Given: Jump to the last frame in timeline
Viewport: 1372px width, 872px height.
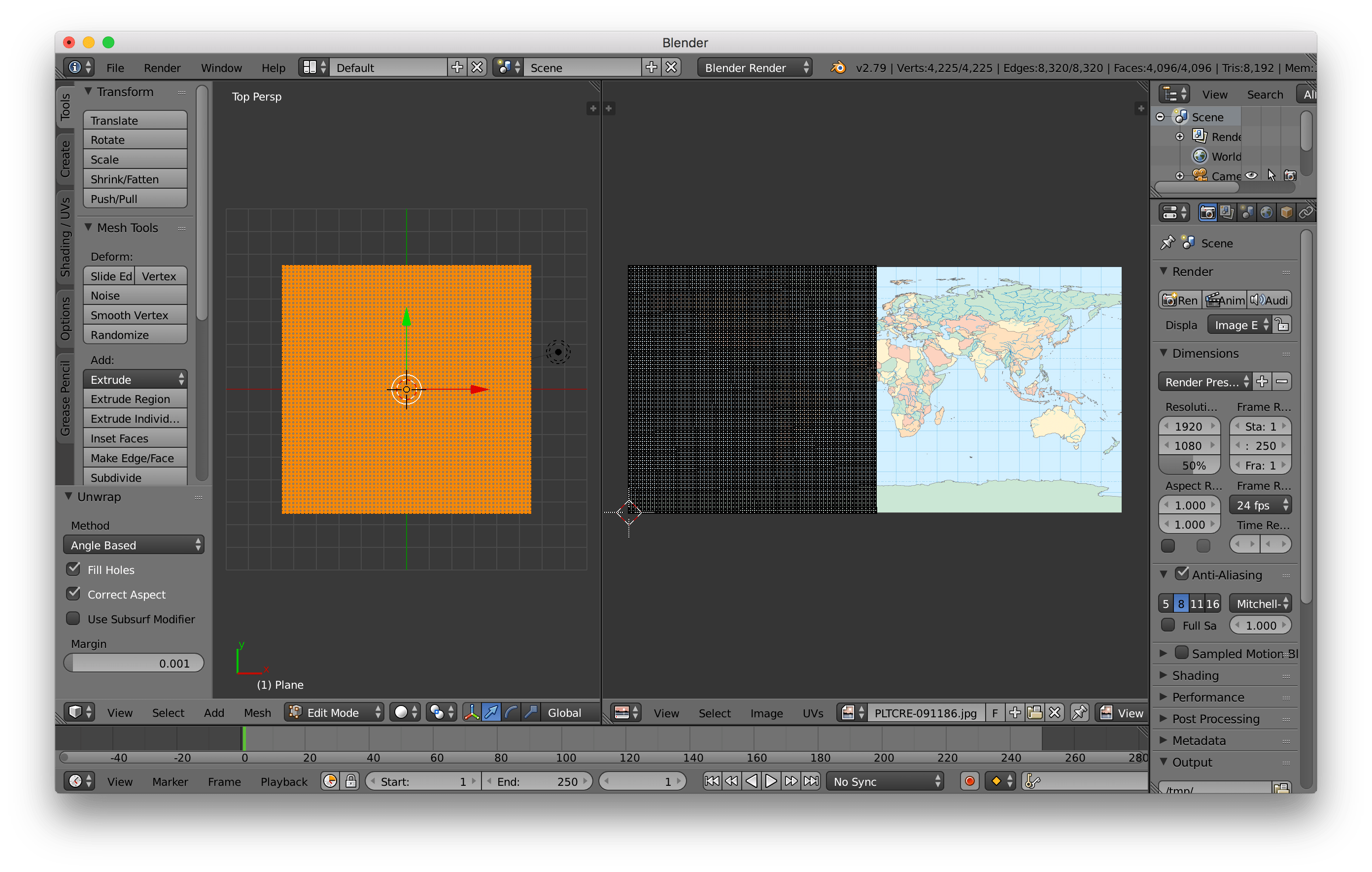Looking at the screenshot, I should tap(811, 781).
